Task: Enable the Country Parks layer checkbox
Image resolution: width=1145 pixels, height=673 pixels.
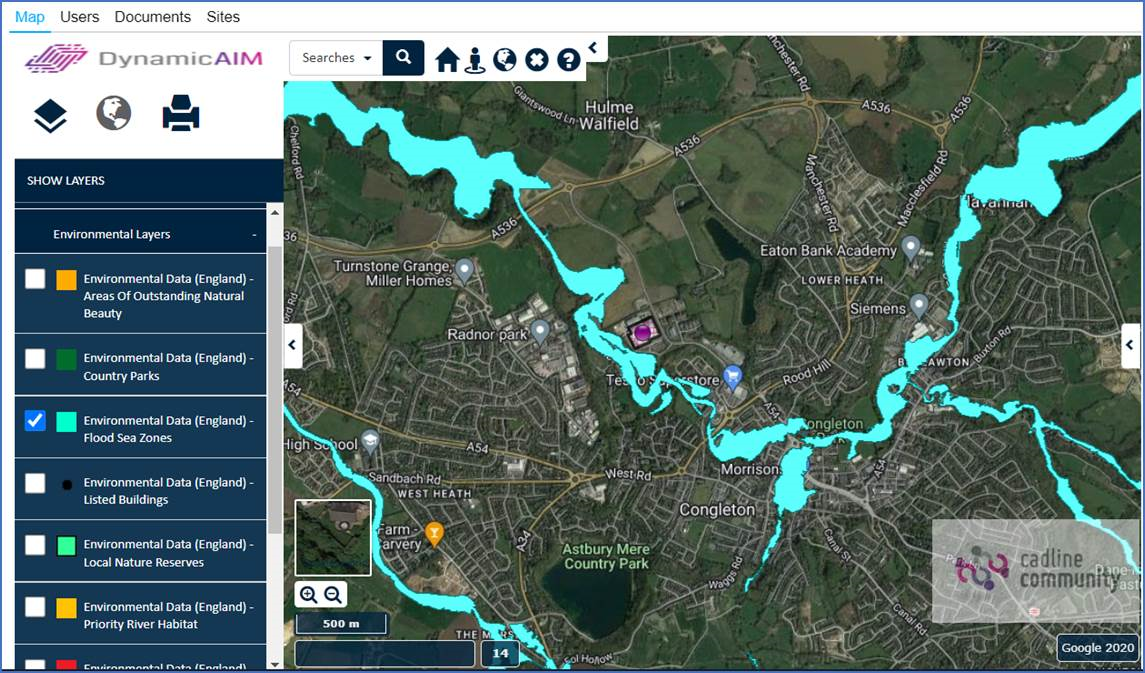Action: pos(35,358)
